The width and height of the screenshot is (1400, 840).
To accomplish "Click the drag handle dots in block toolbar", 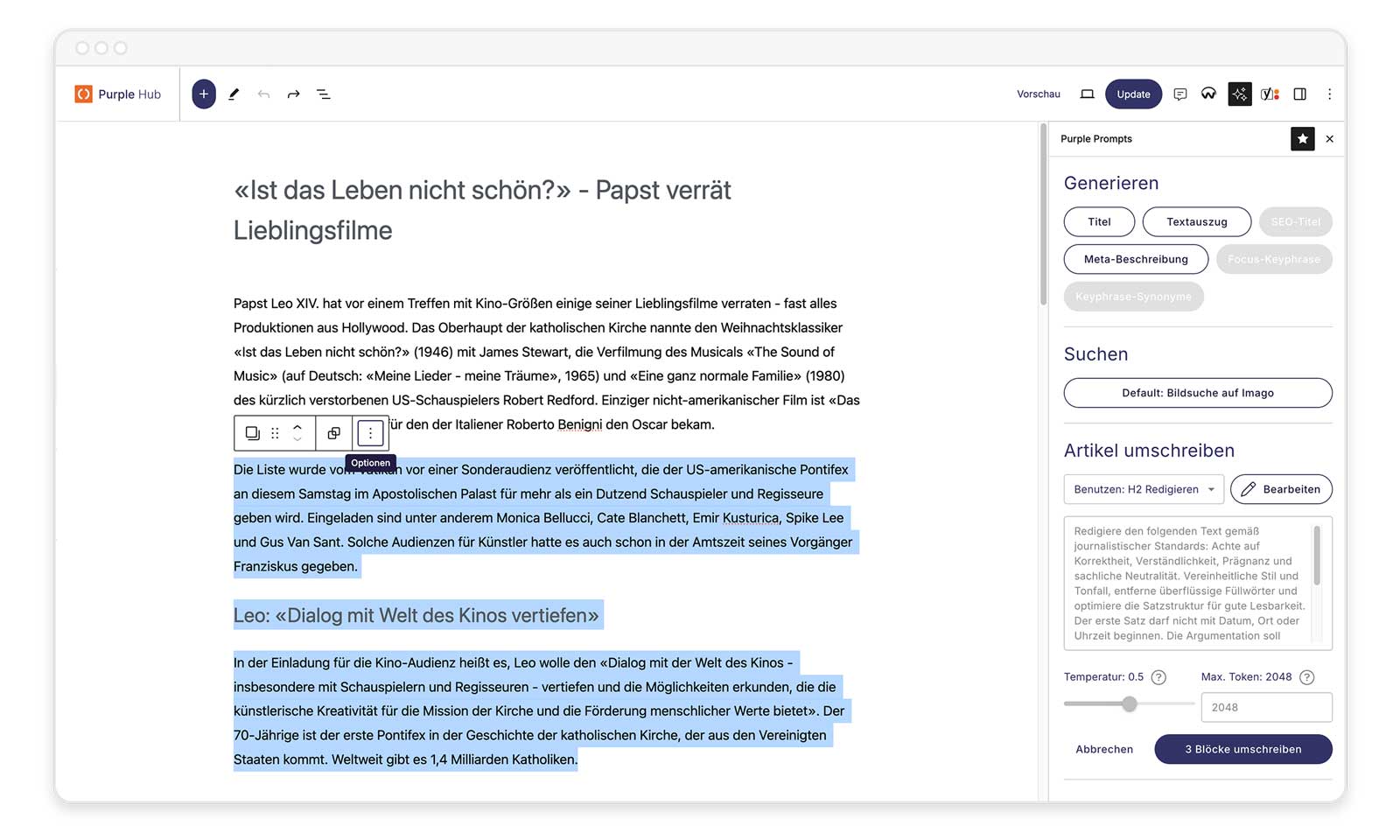I will [275, 433].
